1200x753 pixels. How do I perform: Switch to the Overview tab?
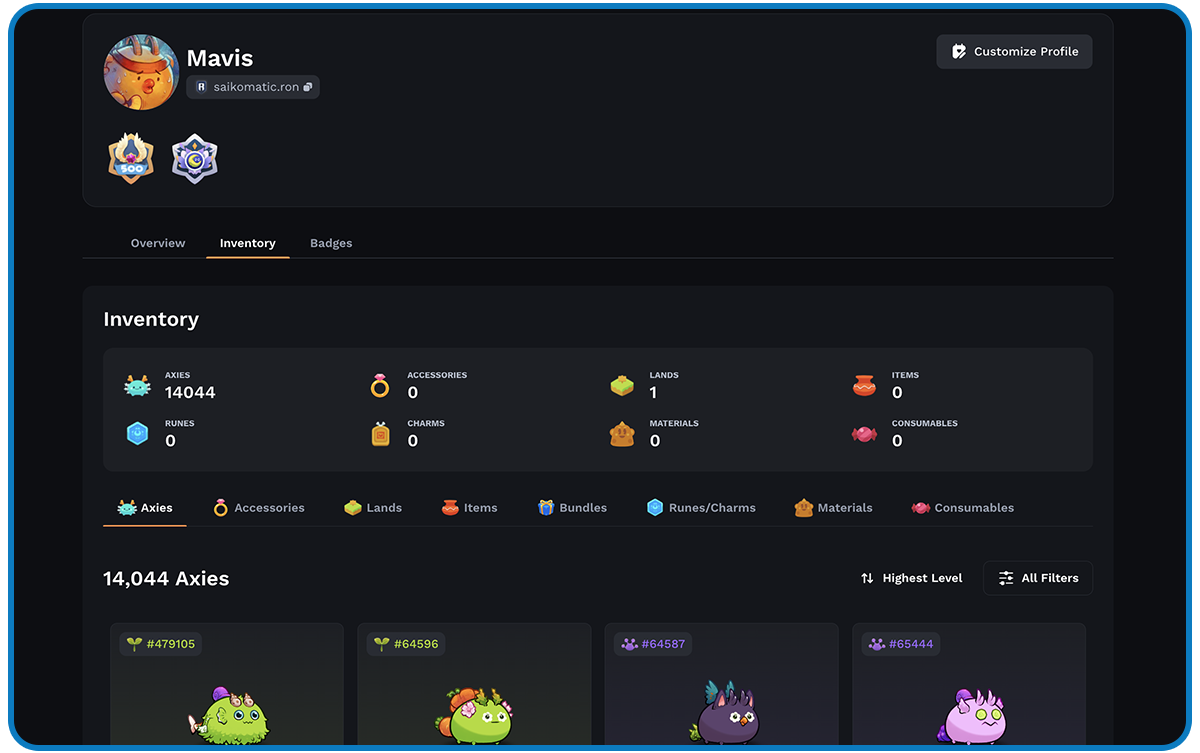[158, 243]
